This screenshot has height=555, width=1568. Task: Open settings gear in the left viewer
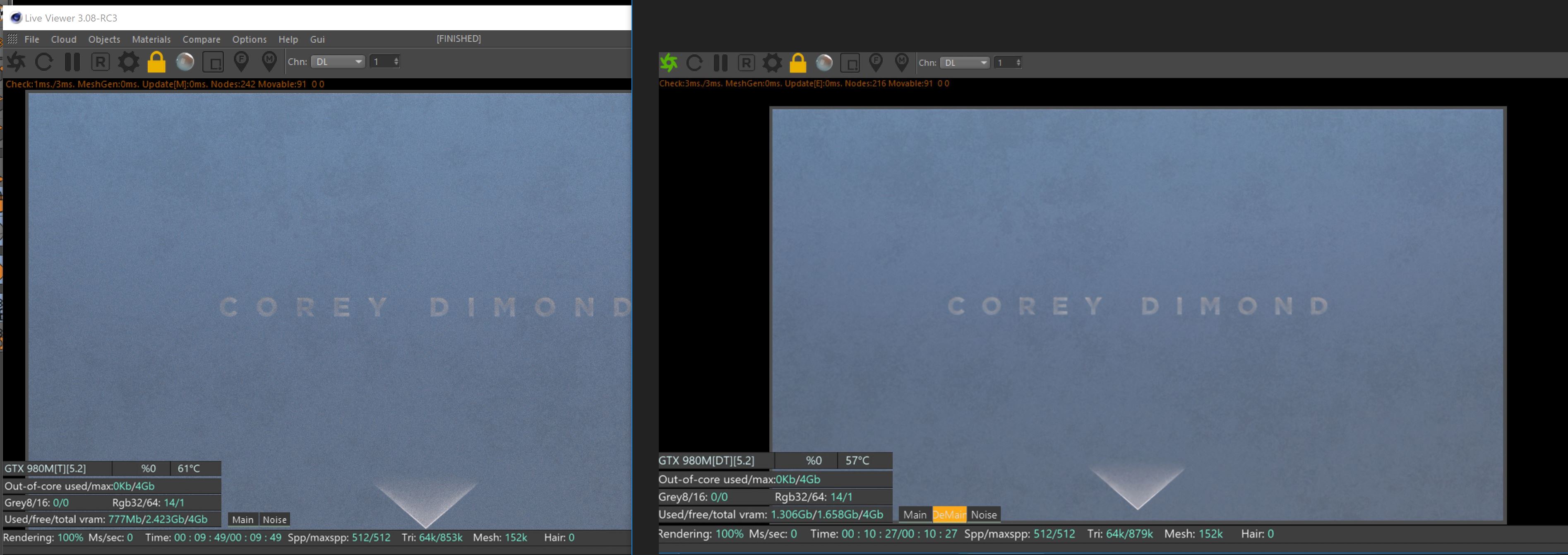(128, 62)
